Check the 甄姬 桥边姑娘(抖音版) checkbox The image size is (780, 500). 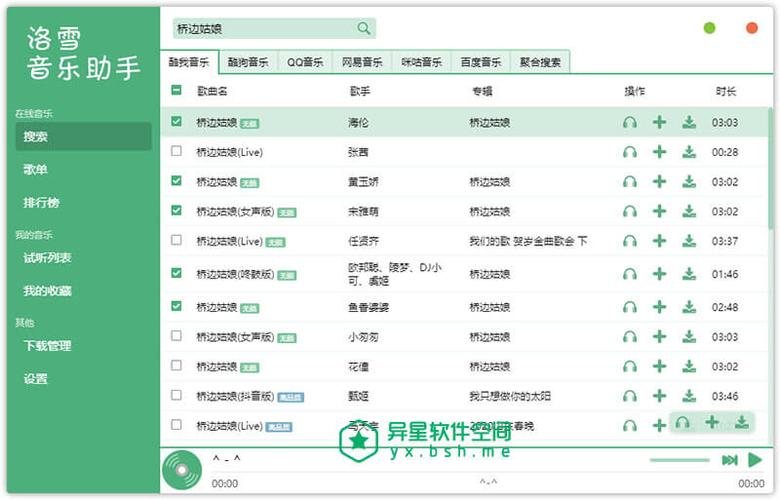tap(176, 395)
